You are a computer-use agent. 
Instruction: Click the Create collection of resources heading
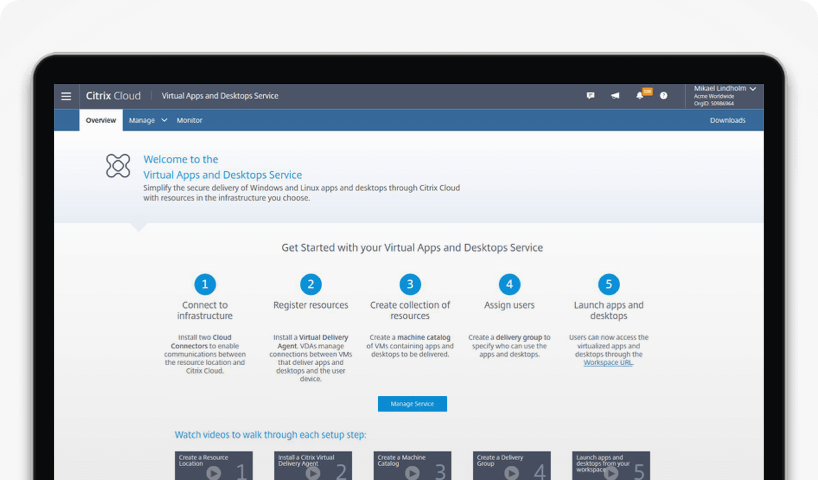click(410, 310)
